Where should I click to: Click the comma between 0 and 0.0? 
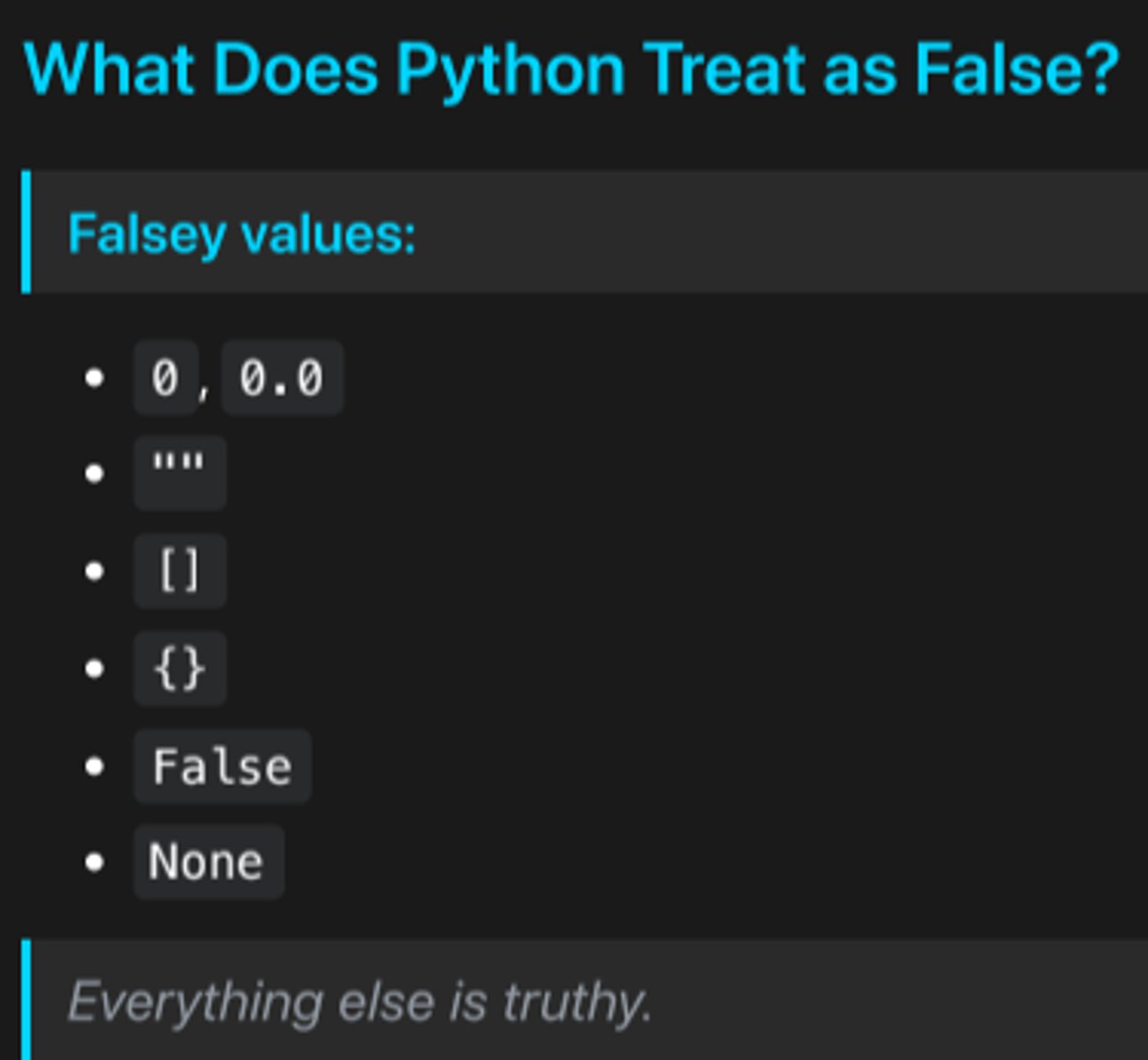point(206,389)
